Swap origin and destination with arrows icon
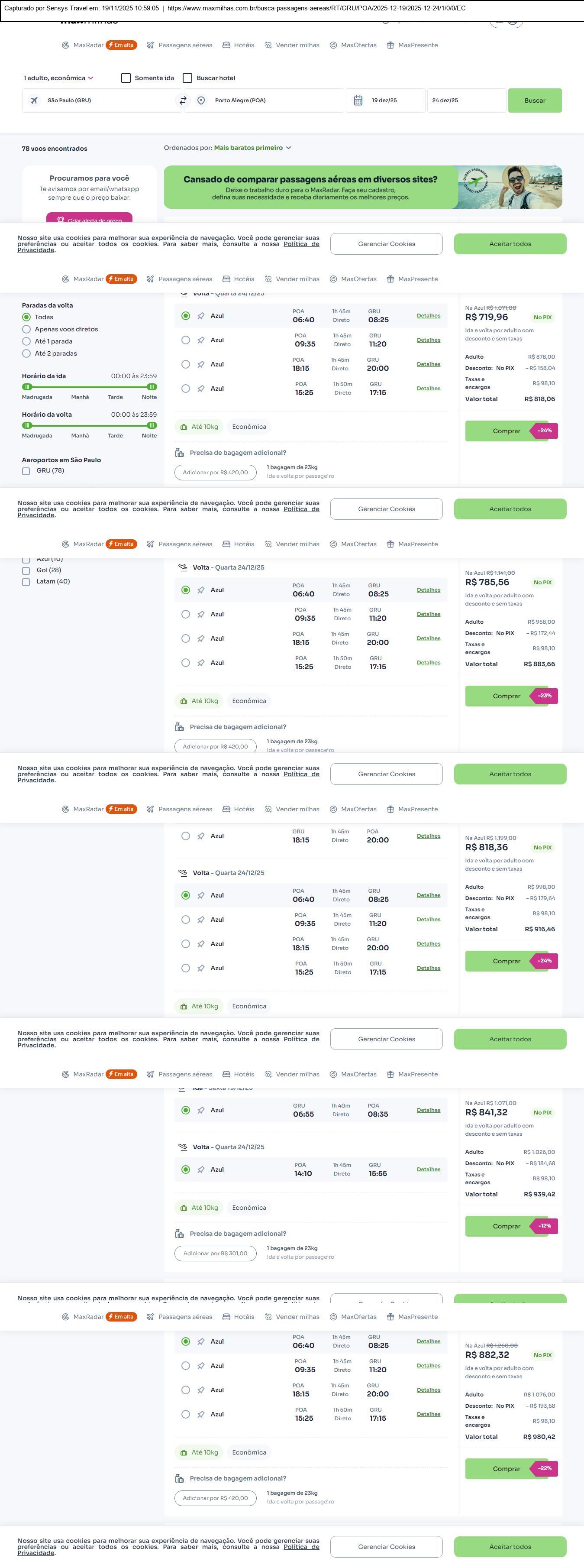This screenshot has width=584, height=1568. (x=183, y=100)
